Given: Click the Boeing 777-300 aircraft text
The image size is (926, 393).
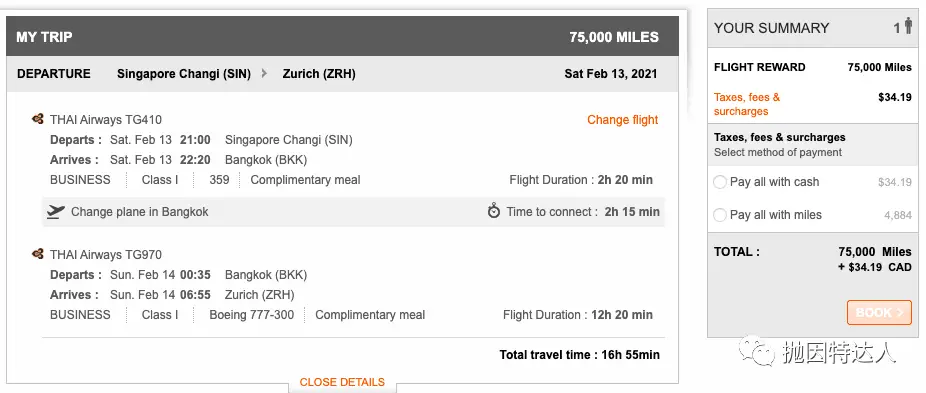Looking at the screenshot, I should (252, 315).
